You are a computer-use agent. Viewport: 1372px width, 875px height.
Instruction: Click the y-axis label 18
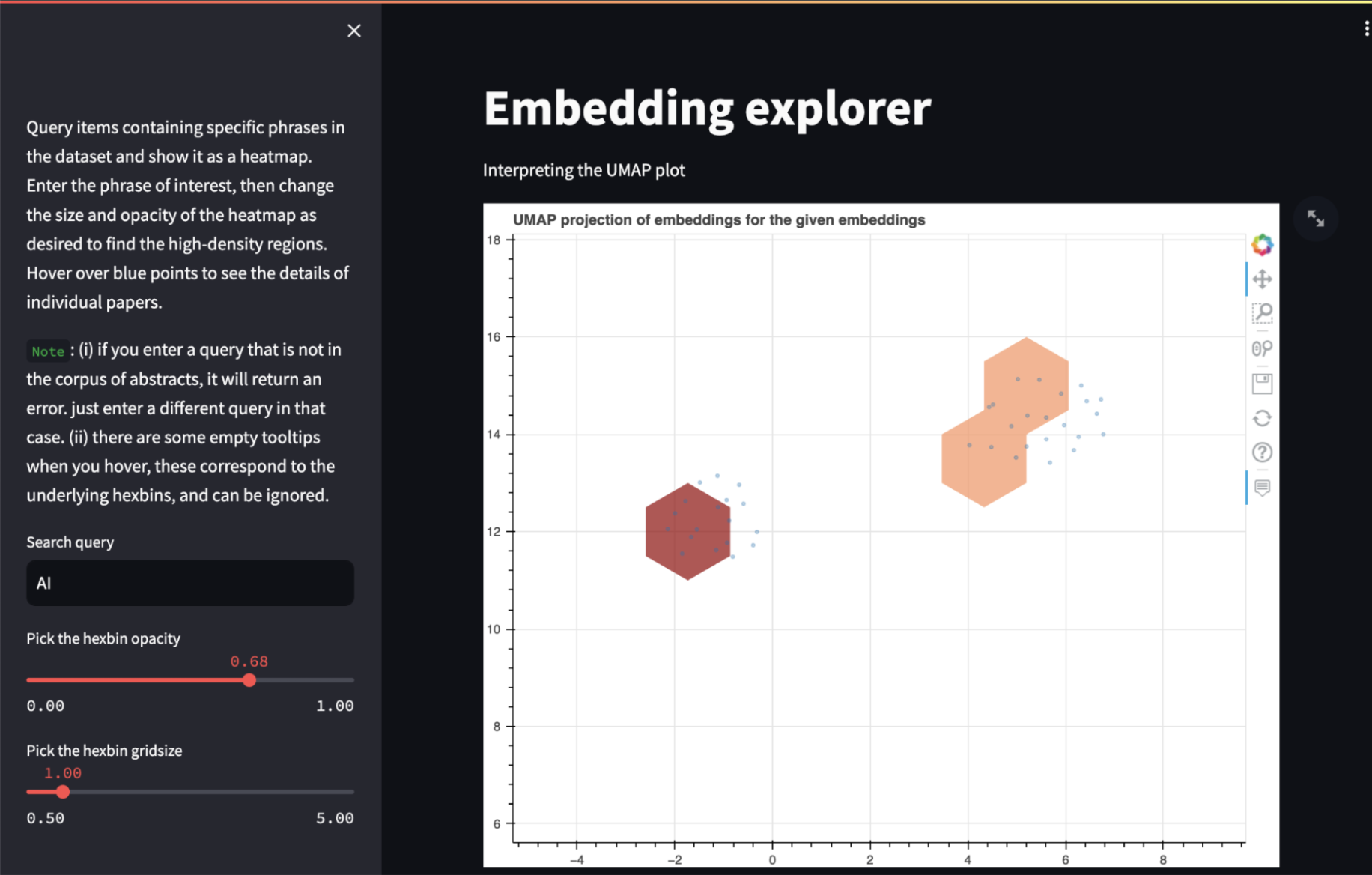(494, 240)
